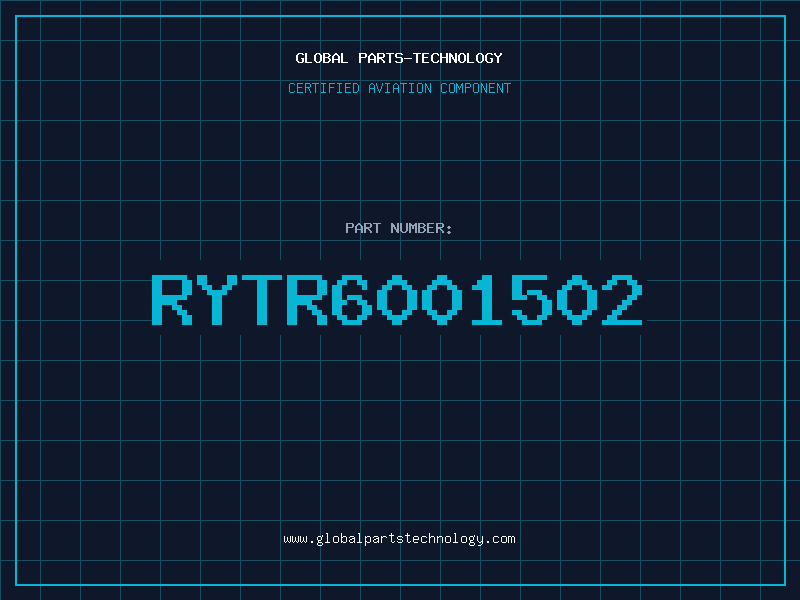Viewport: 800px width, 600px height.
Task: Select the CERTIFIED AVIATION COMPONENT subtitle
Action: 399,88
